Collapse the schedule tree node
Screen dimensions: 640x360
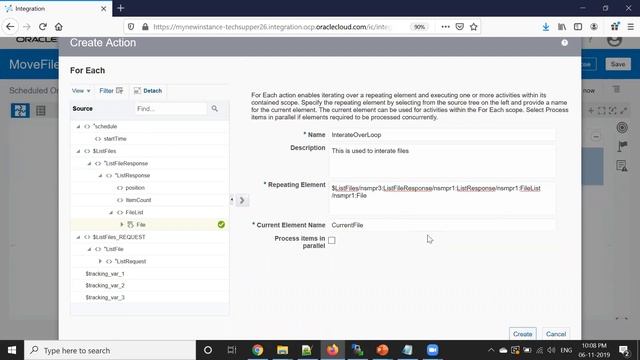coord(78,127)
